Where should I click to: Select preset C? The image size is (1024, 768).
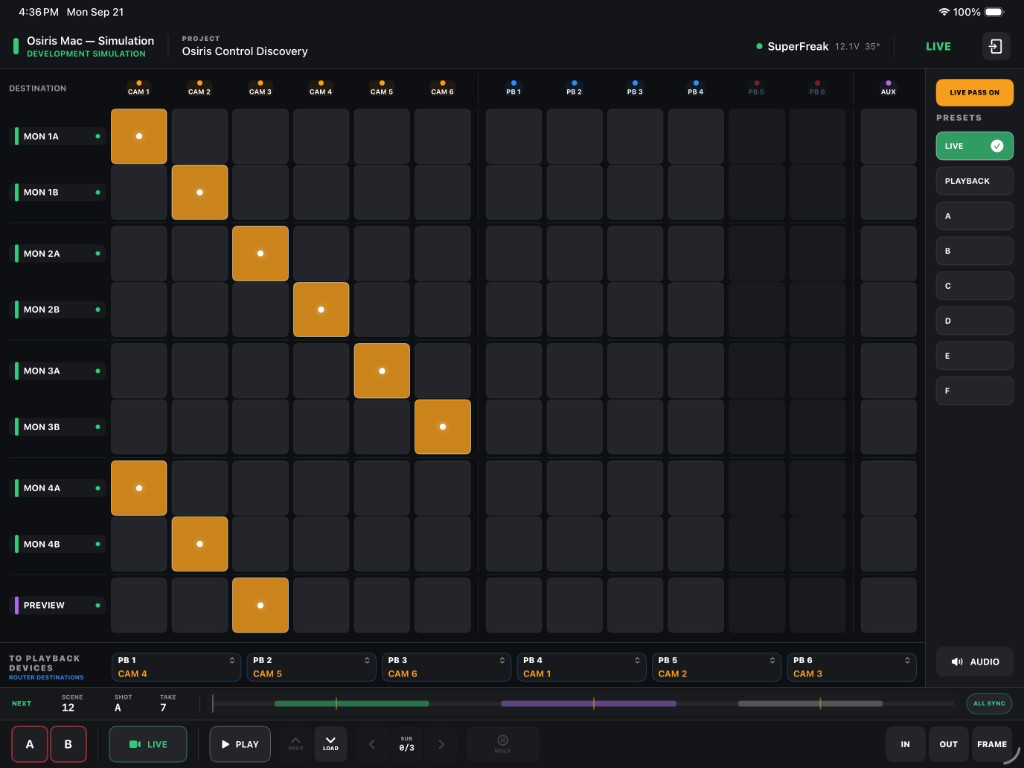(974, 286)
